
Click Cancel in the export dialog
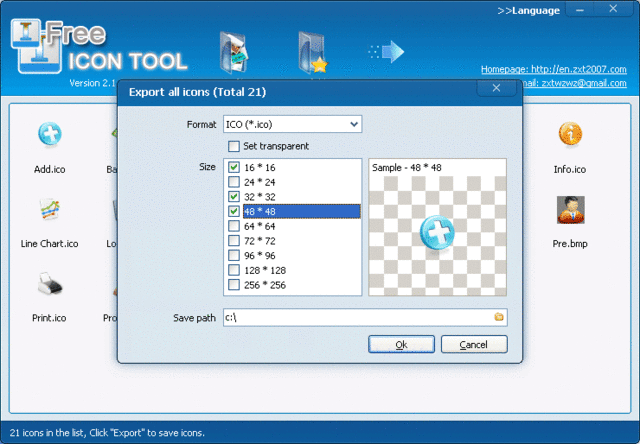[x=474, y=344]
